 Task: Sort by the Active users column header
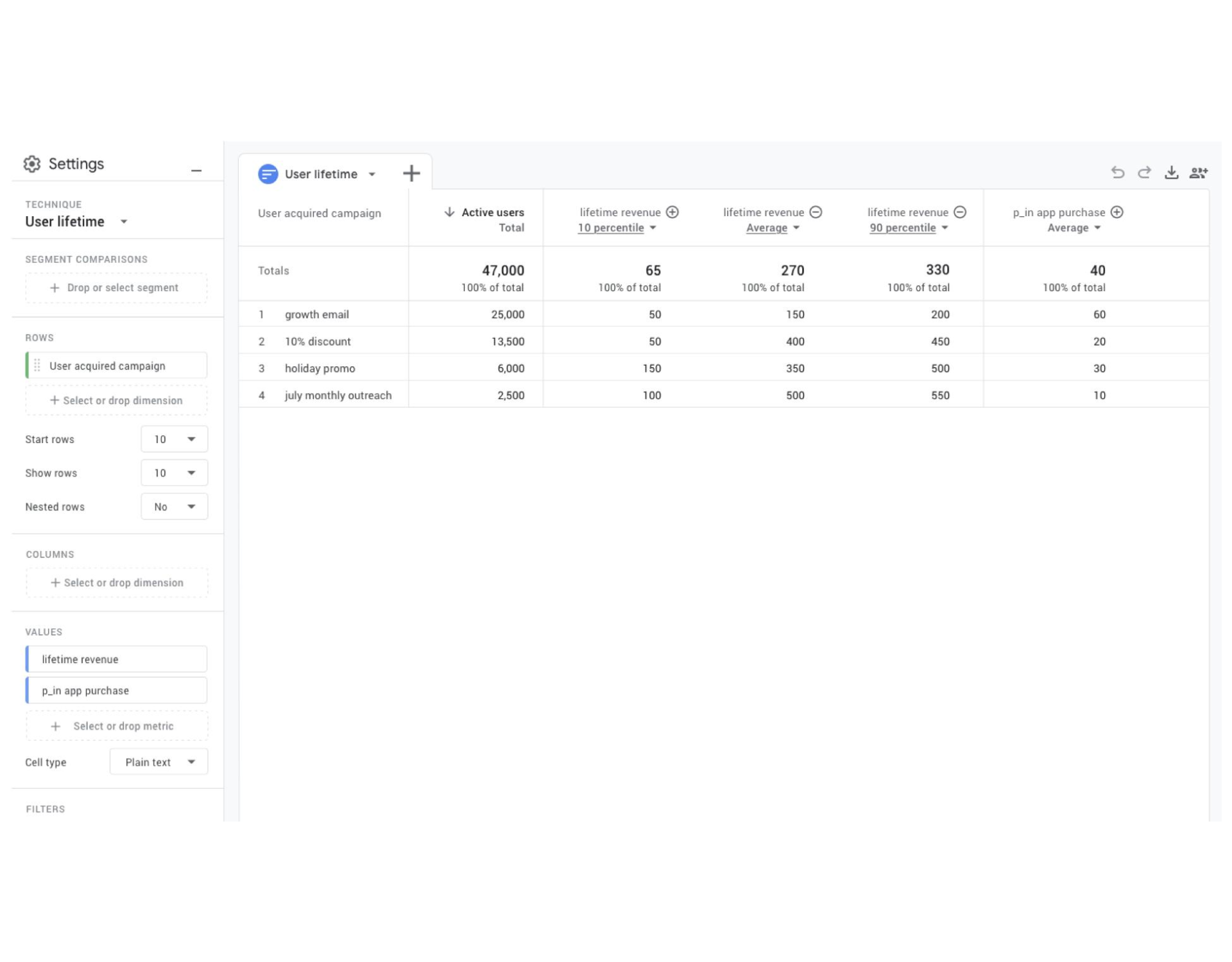[x=492, y=212]
